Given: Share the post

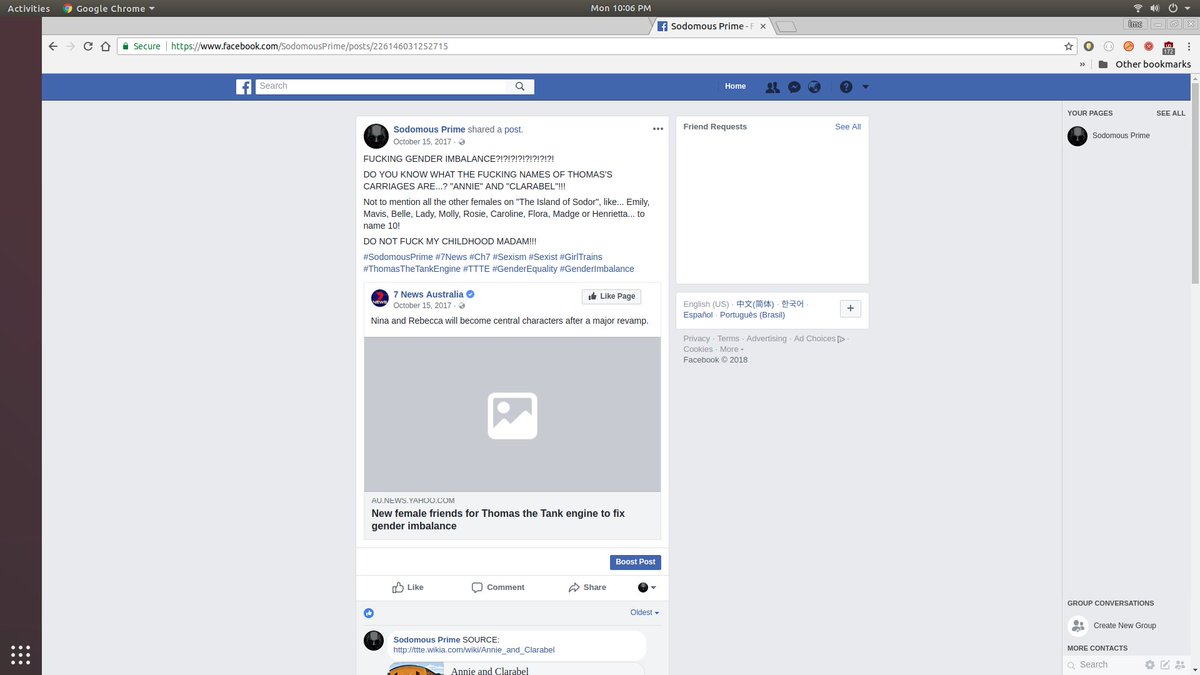Looking at the screenshot, I should pyautogui.click(x=587, y=587).
